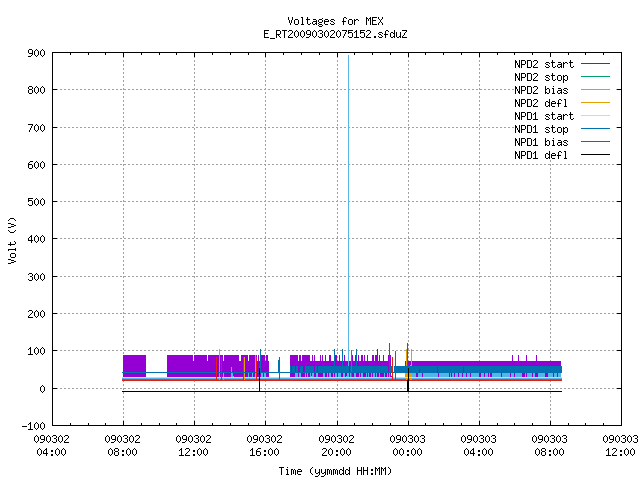Image resolution: width=640 pixels, height=480 pixels.
Task: Click the "Volt (V)" y-axis label
Action: pos(13,240)
